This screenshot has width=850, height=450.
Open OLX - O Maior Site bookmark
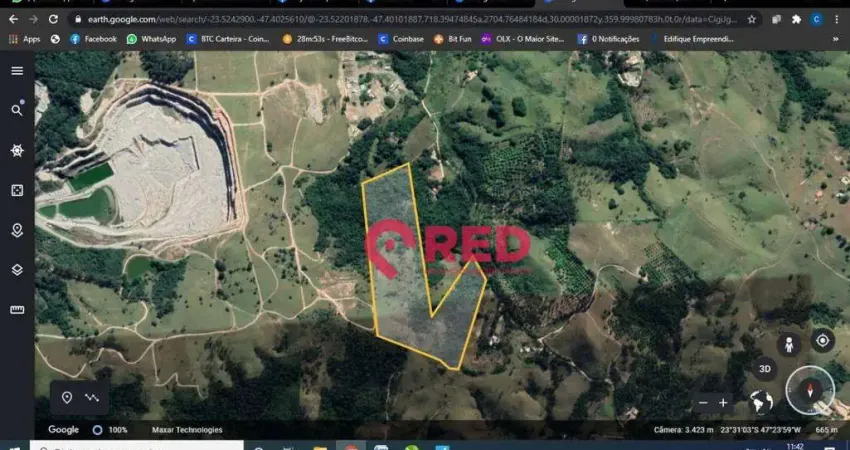523,39
